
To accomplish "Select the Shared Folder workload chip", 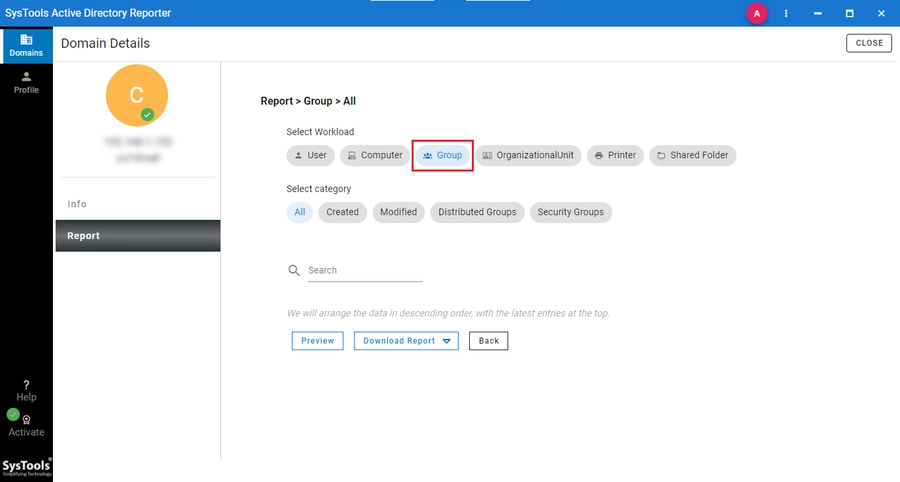I will click(693, 156).
